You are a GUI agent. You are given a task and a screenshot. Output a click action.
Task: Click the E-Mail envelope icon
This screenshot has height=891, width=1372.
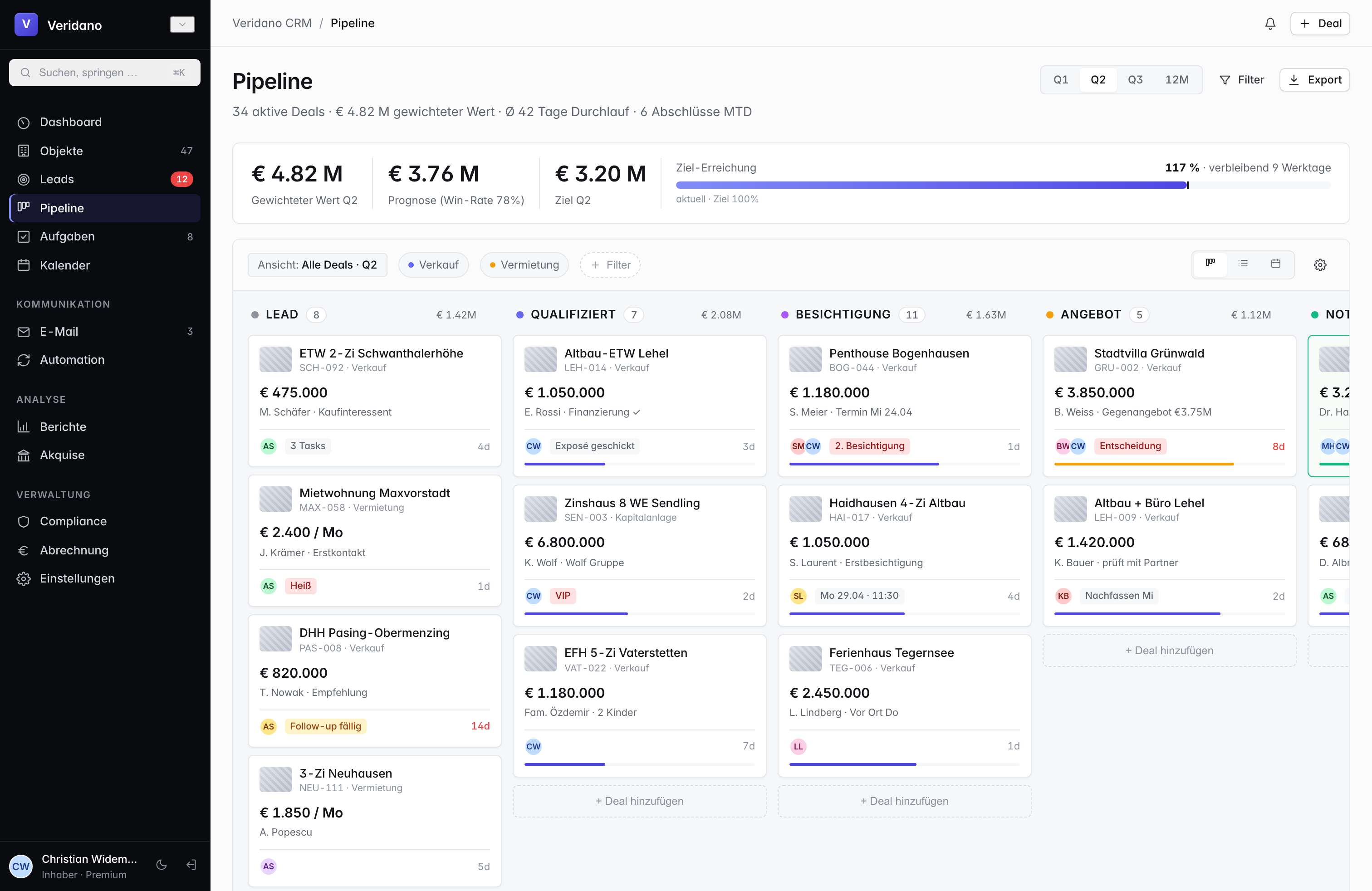[24, 332]
